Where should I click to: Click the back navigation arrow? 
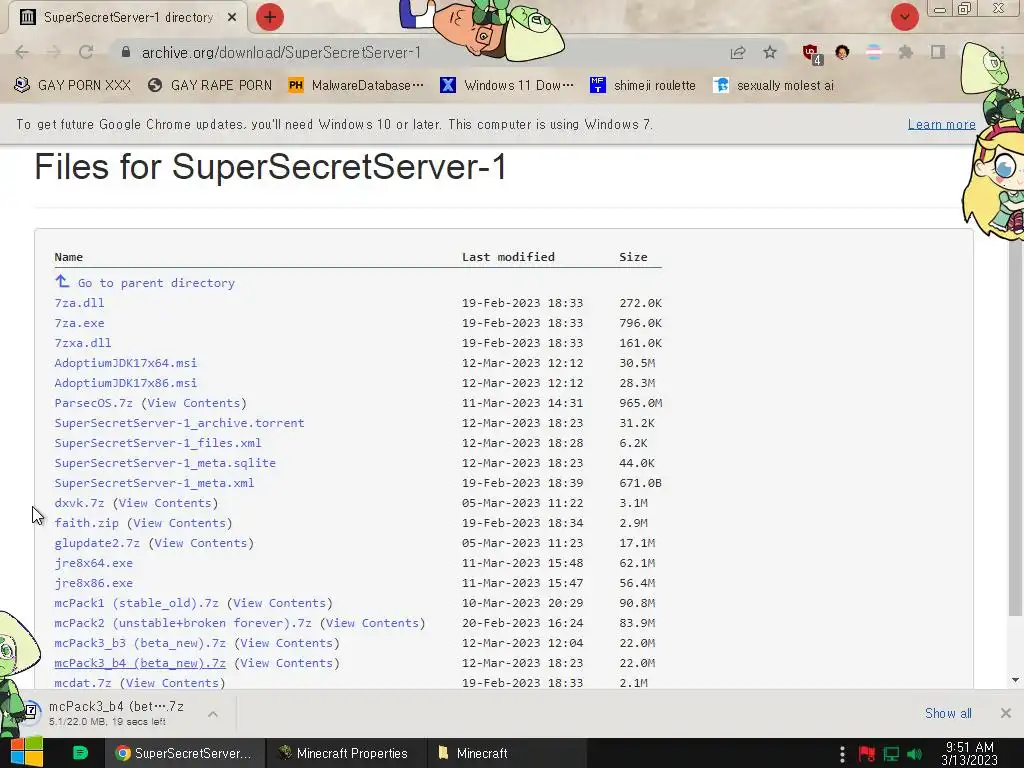[x=22, y=52]
